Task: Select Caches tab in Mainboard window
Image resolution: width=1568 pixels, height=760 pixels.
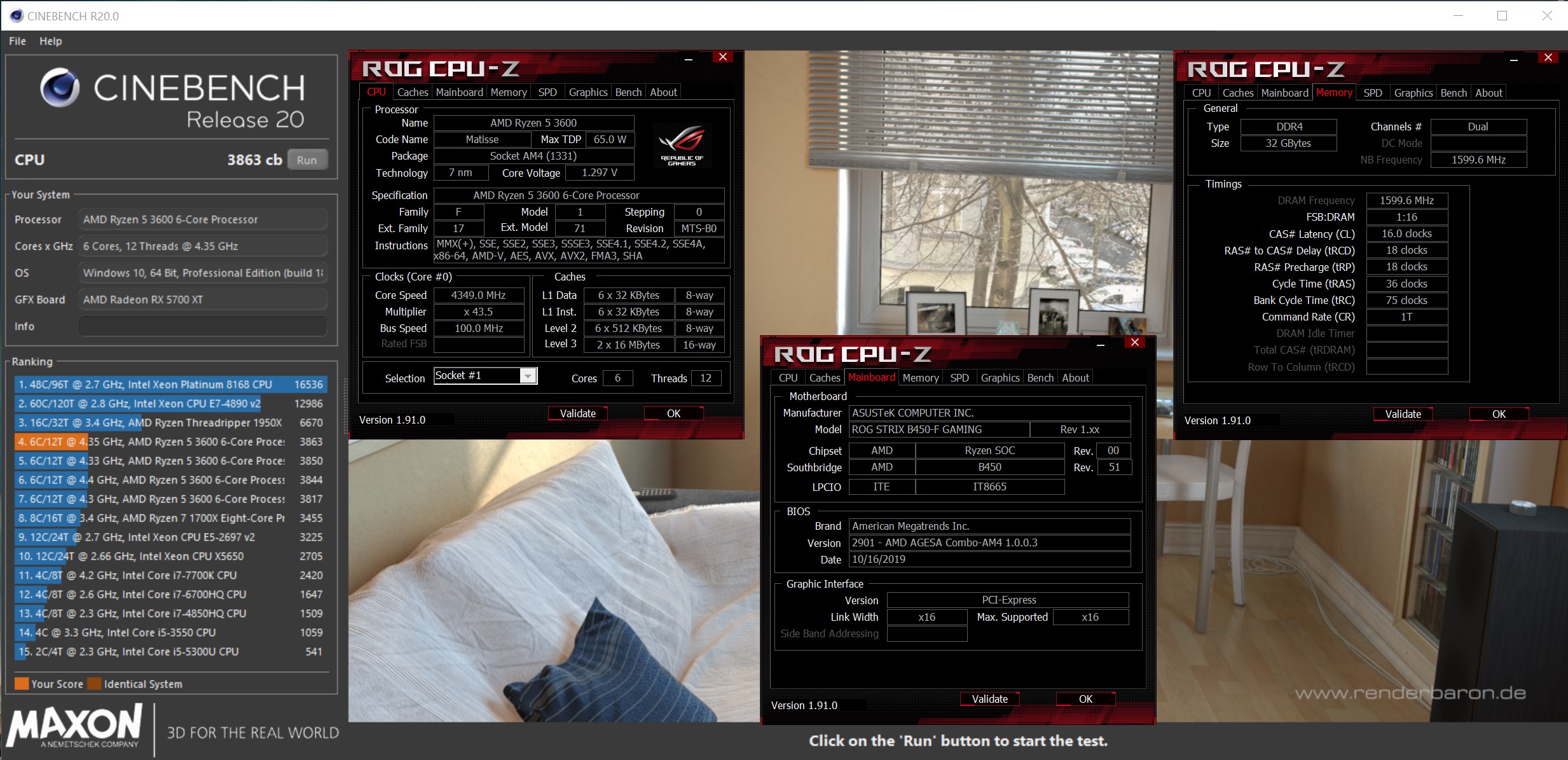Action: tap(825, 378)
